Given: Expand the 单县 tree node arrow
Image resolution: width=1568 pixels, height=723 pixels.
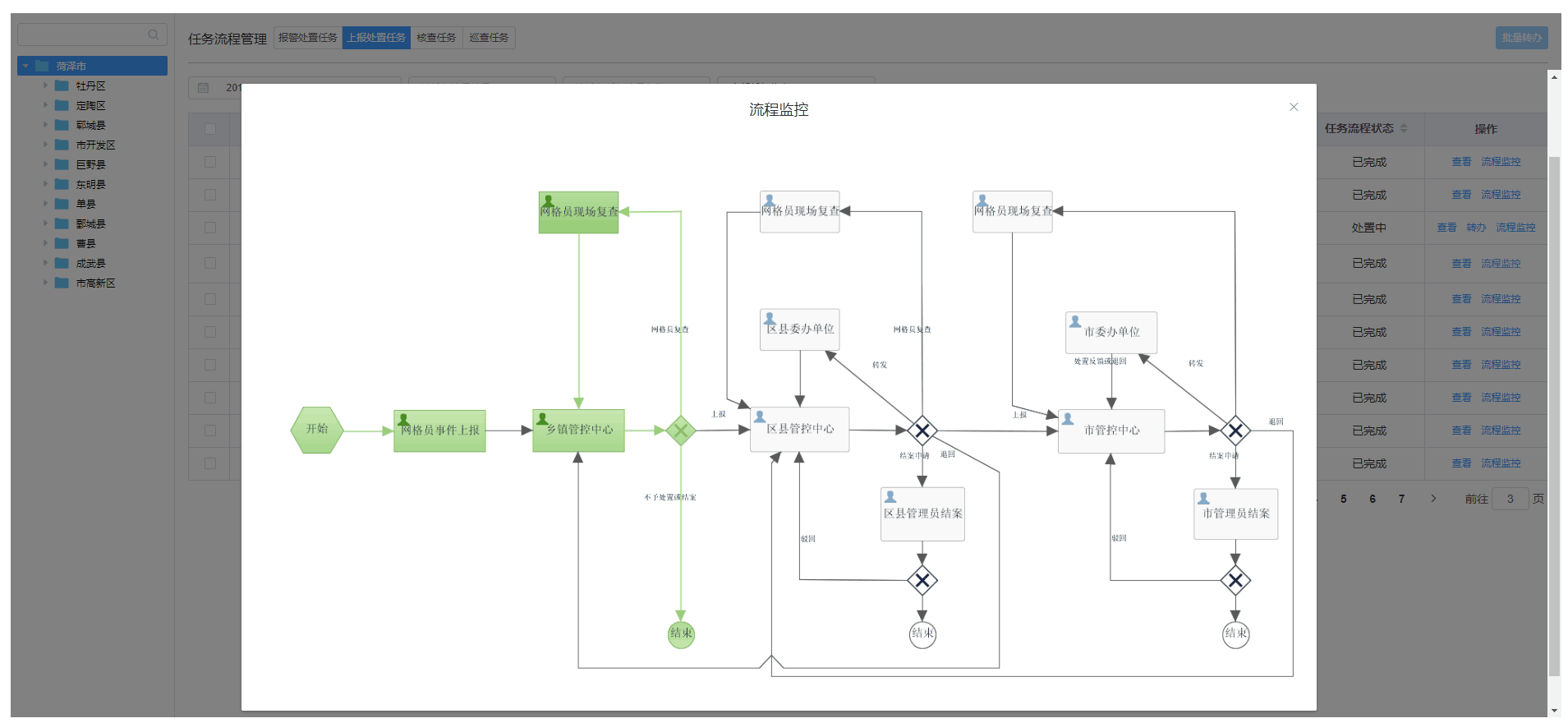Looking at the screenshot, I should pyautogui.click(x=45, y=204).
